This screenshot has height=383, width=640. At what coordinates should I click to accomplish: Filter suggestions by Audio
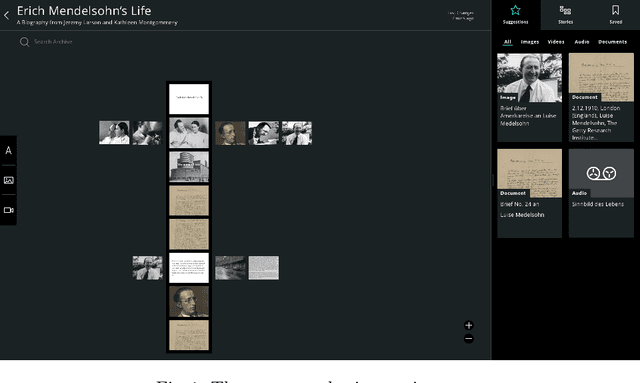[582, 42]
